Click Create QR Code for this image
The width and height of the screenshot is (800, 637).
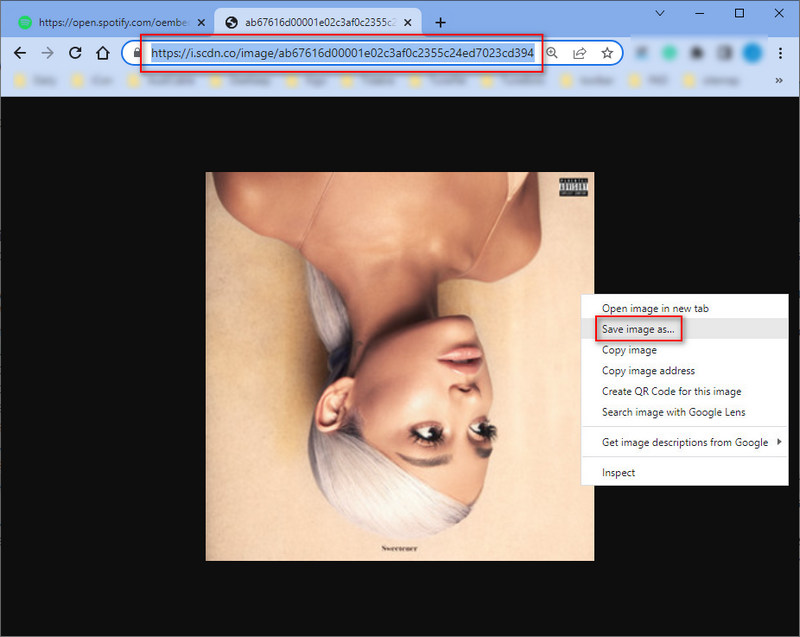click(x=671, y=391)
